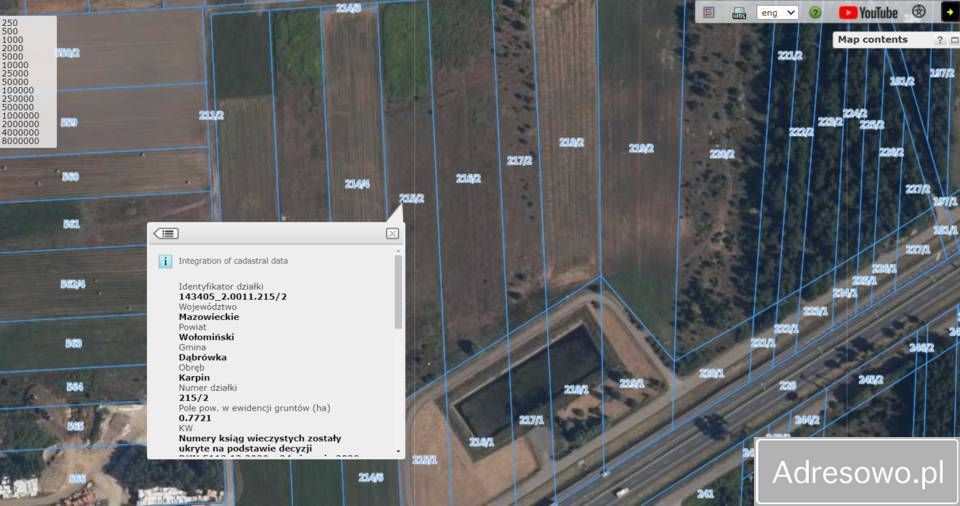Click the Wołomiński powiat value
Image resolution: width=960 pixels, height=506 pixels.
pos(206,337)
